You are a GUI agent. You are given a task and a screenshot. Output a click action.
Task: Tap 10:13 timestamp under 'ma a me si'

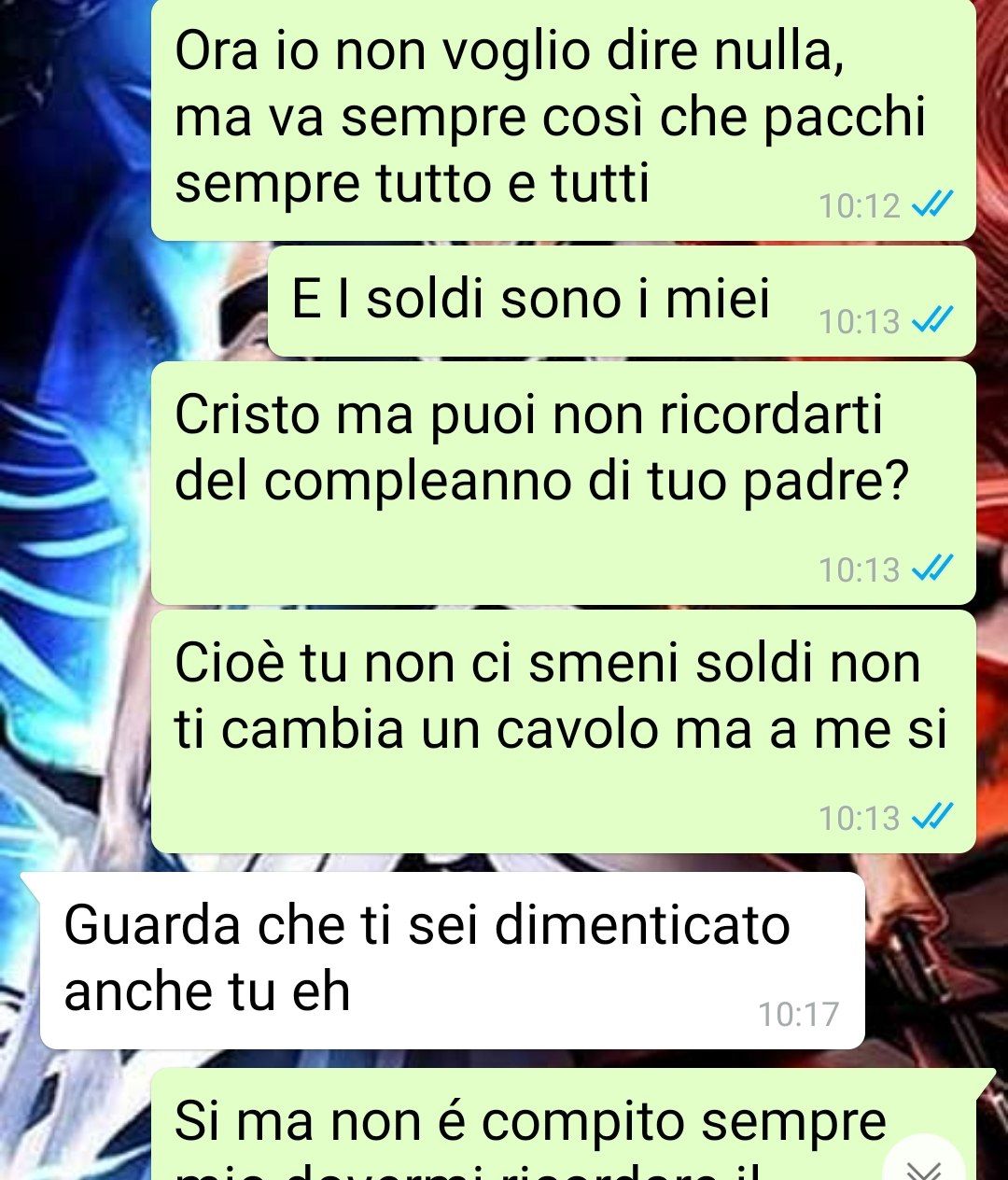pos(859,818)
